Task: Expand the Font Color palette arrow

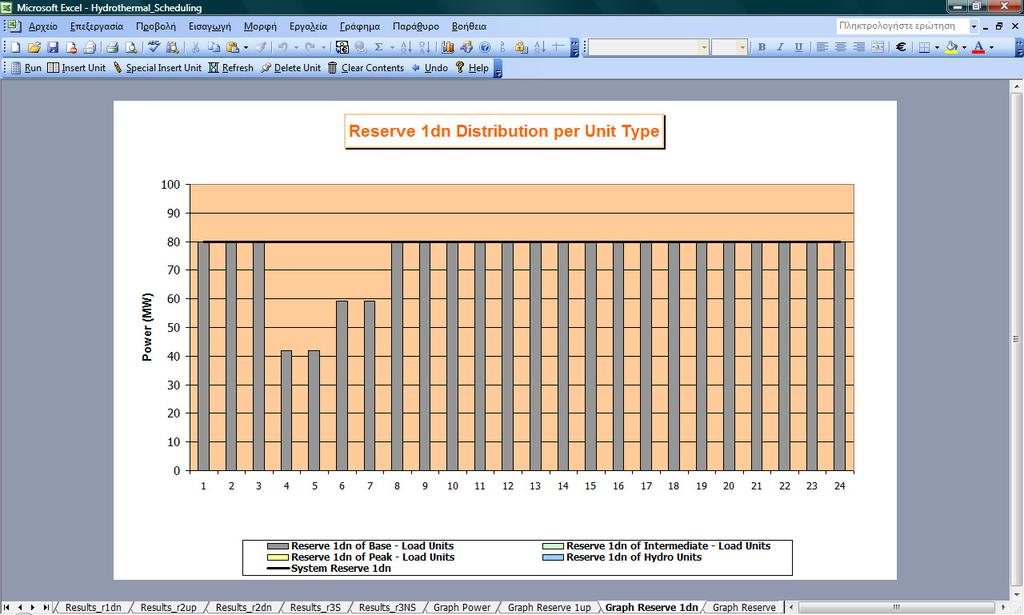Action: pos(991,47)
